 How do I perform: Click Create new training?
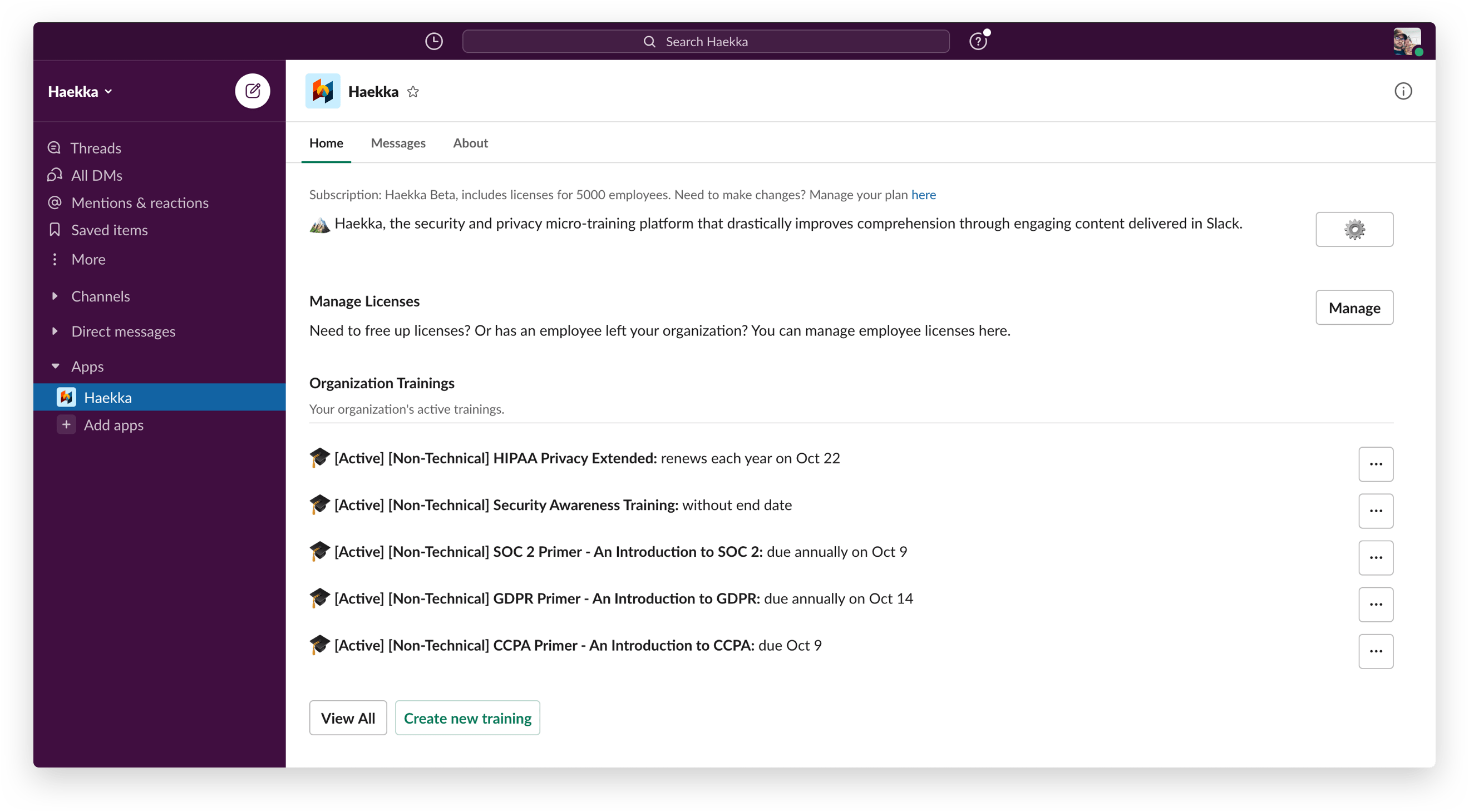(467, 717)
